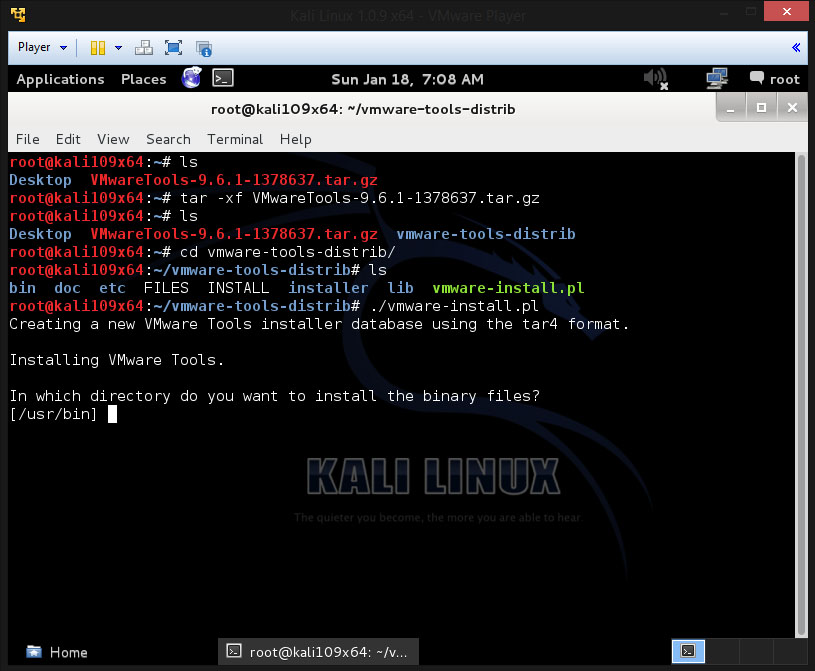Click the terminal cursor block
Viewport: 815px width, 671px height.
coord(112,414)
